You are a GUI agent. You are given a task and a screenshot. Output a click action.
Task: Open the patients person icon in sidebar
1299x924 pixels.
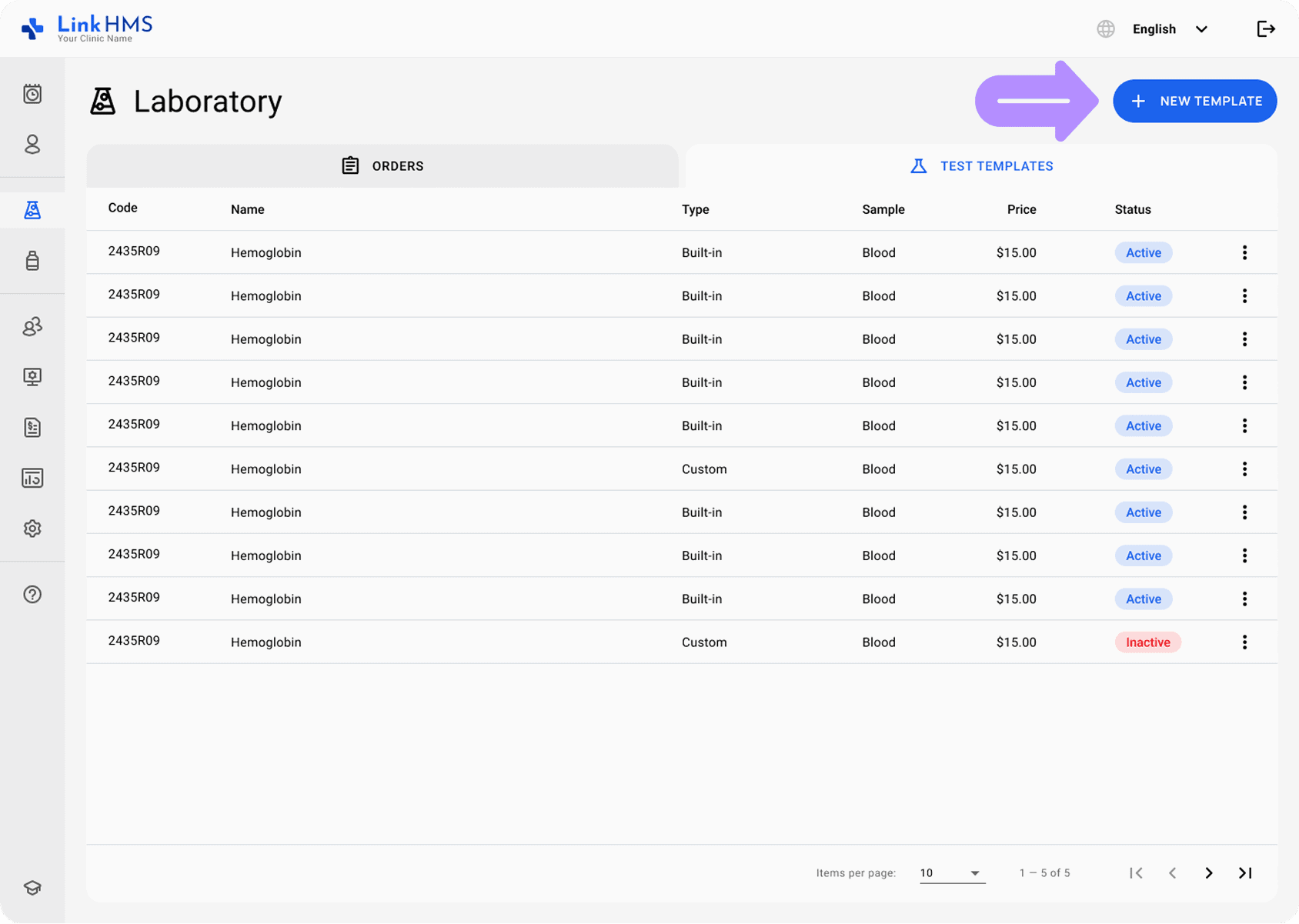[x=32, y=145]
